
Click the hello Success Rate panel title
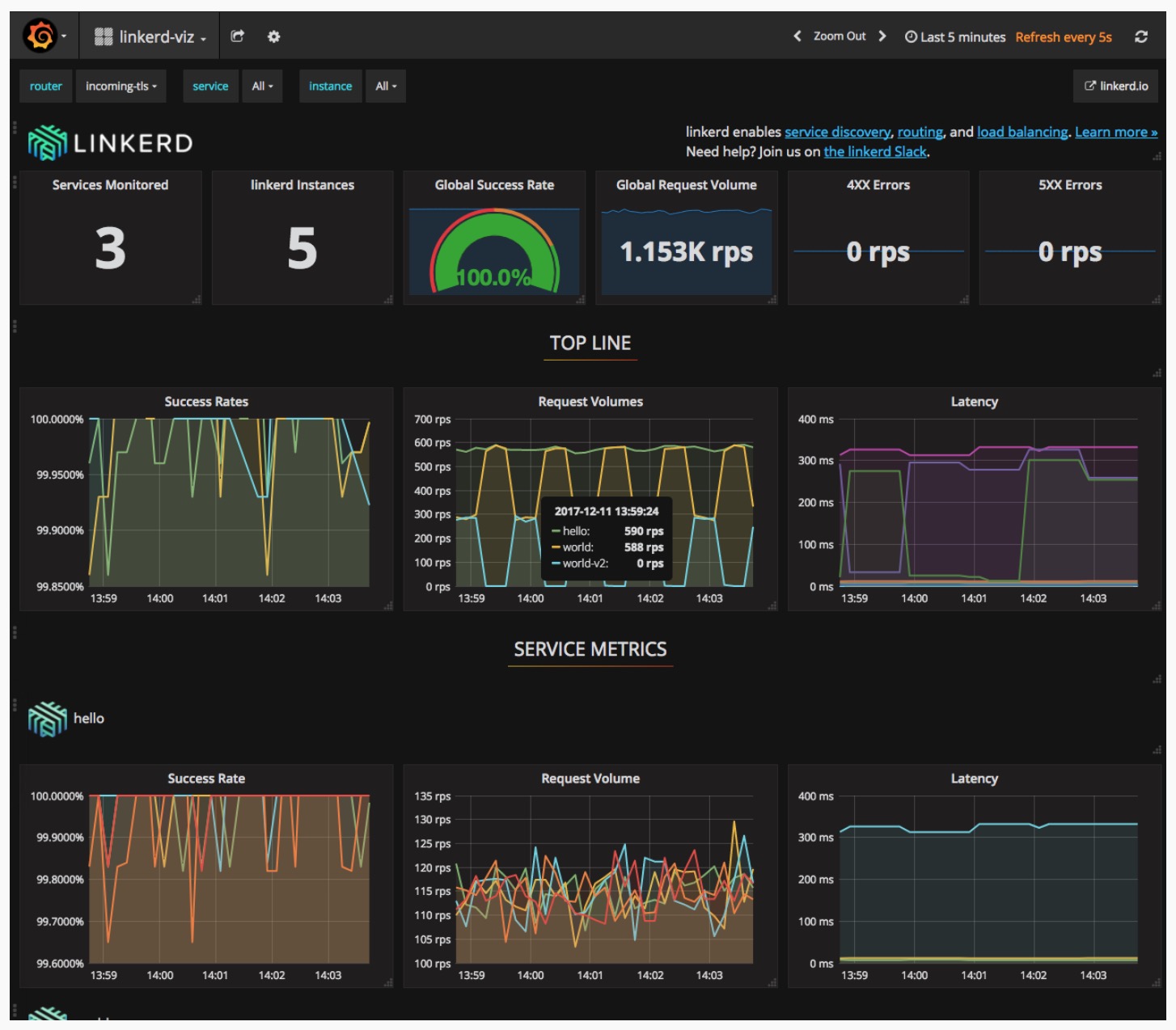(206, 779)
